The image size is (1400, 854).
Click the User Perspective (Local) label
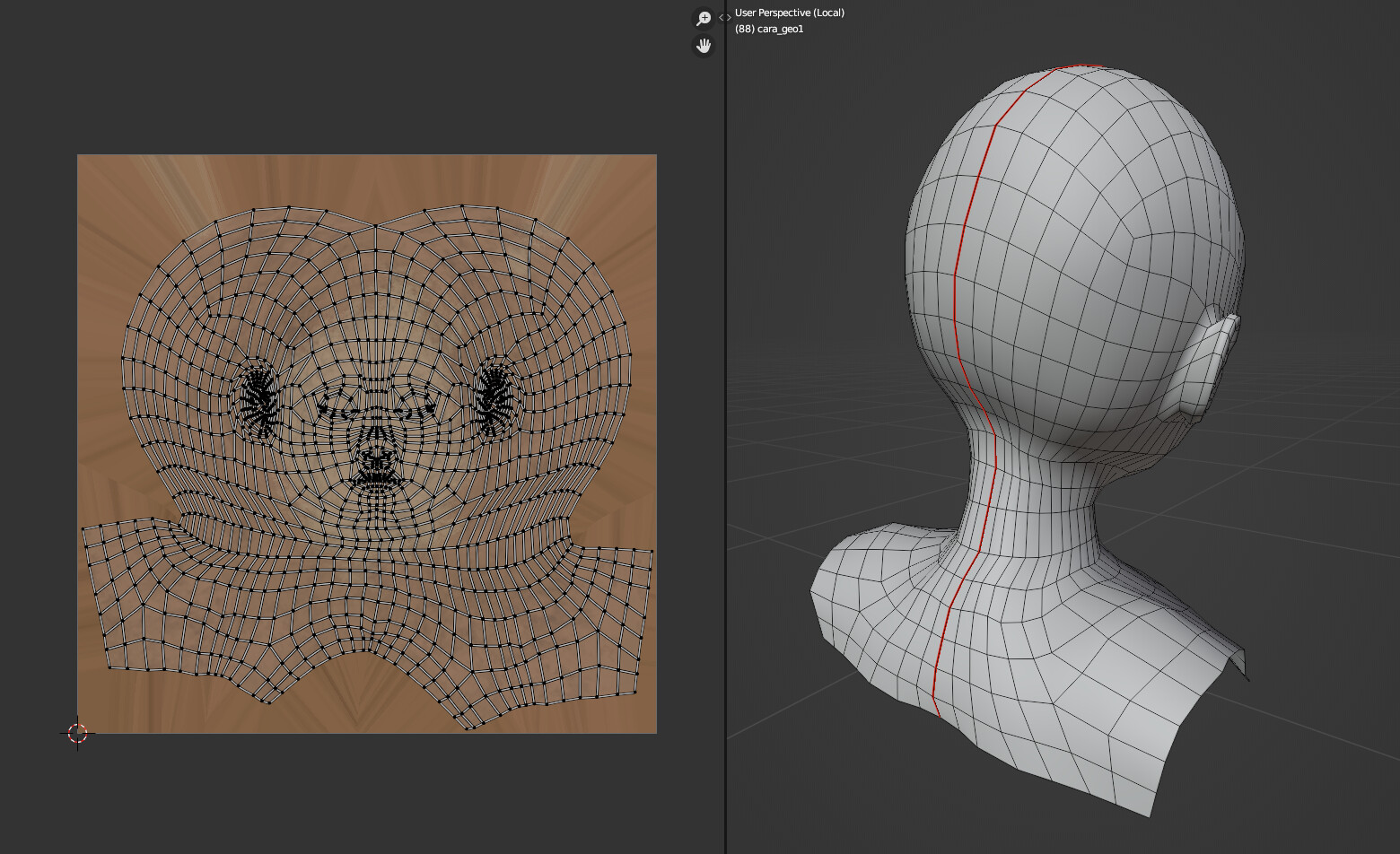pyautogui.click(x=789, y=13)
